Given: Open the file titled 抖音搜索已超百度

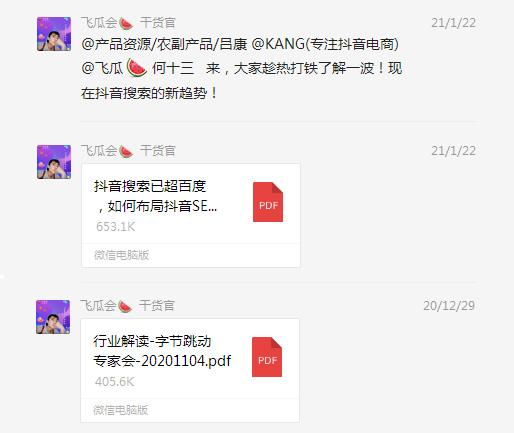Looking at the screenshot, I should 191,215.
